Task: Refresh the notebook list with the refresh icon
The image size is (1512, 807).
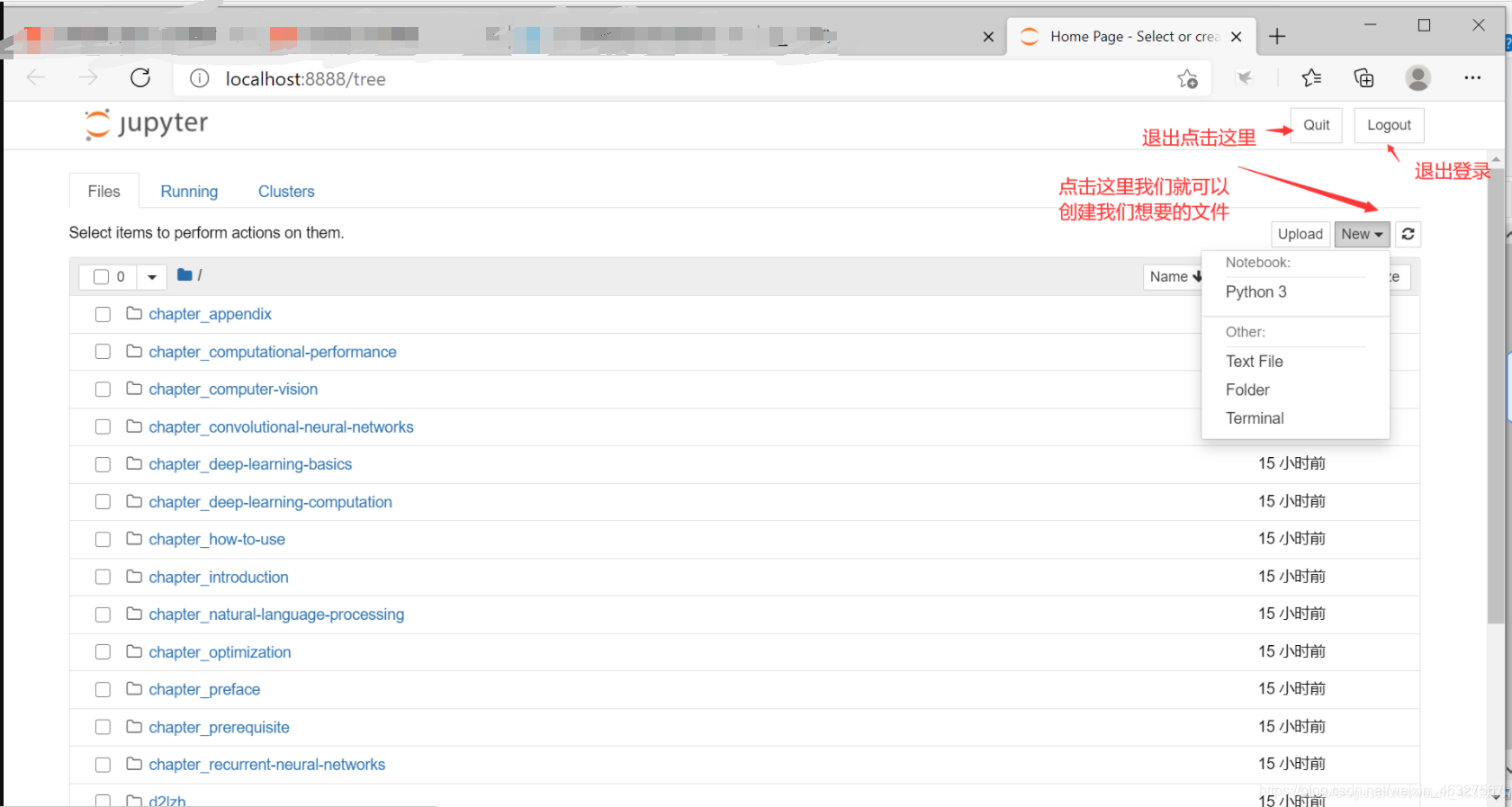Action: [1408, 234]
